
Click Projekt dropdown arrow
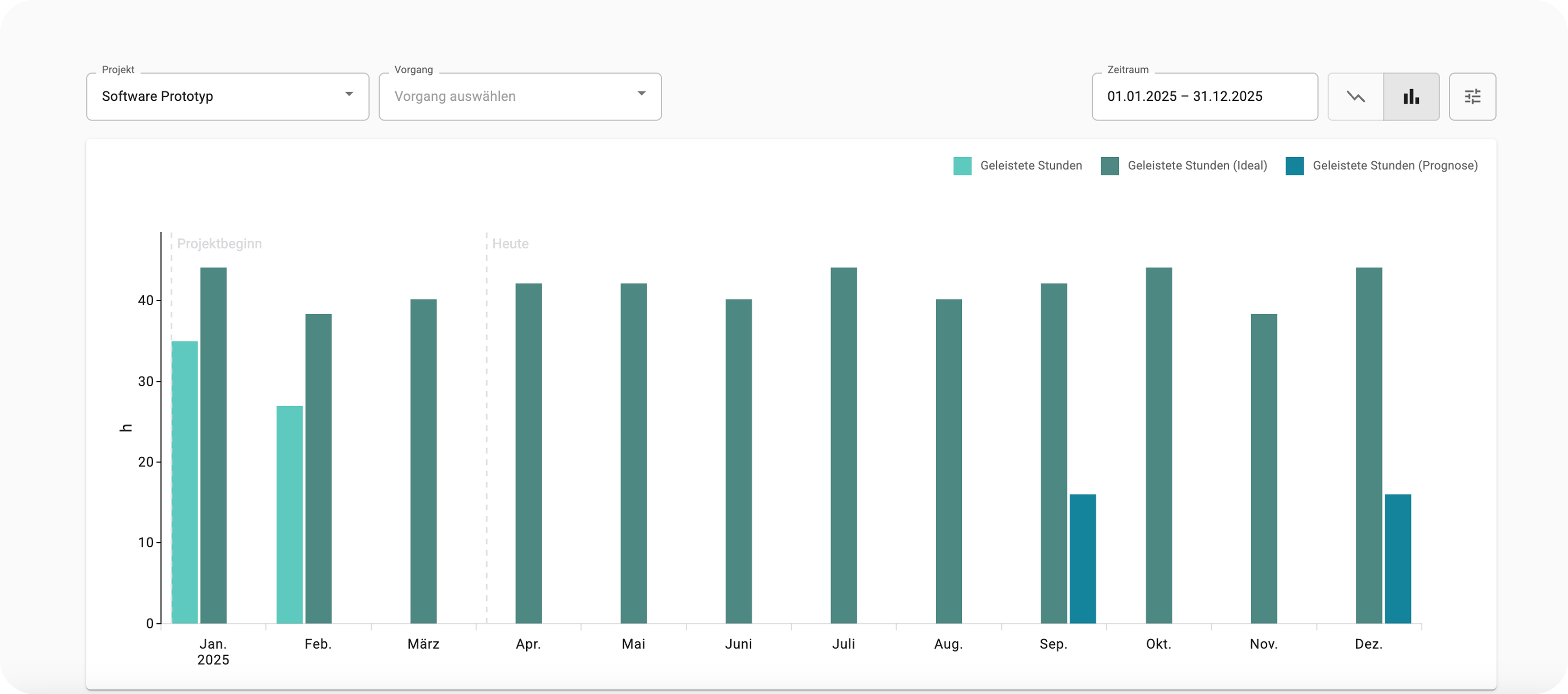[x=349, y=94]
